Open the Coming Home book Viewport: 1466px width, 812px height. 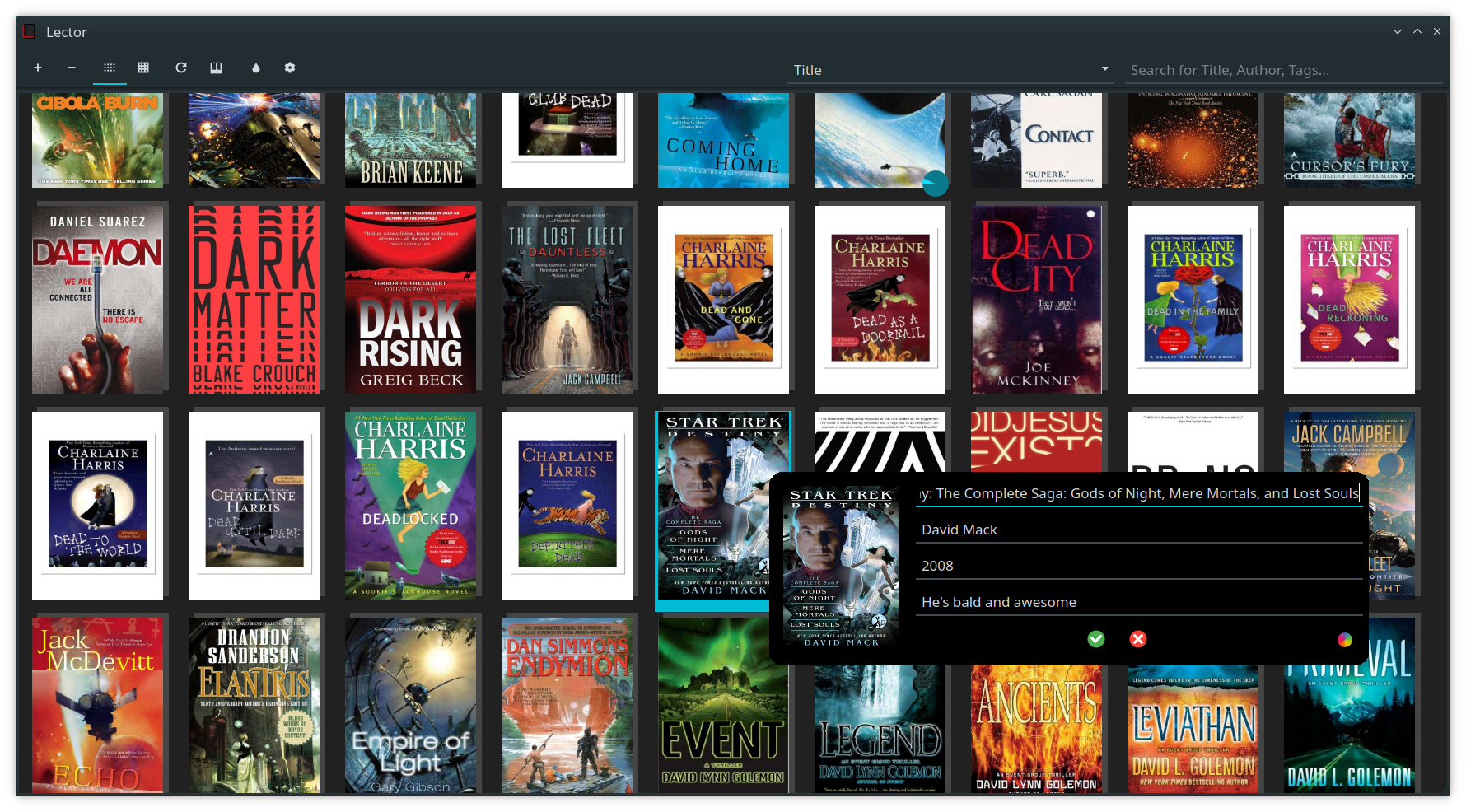click(x=723, y=140)
